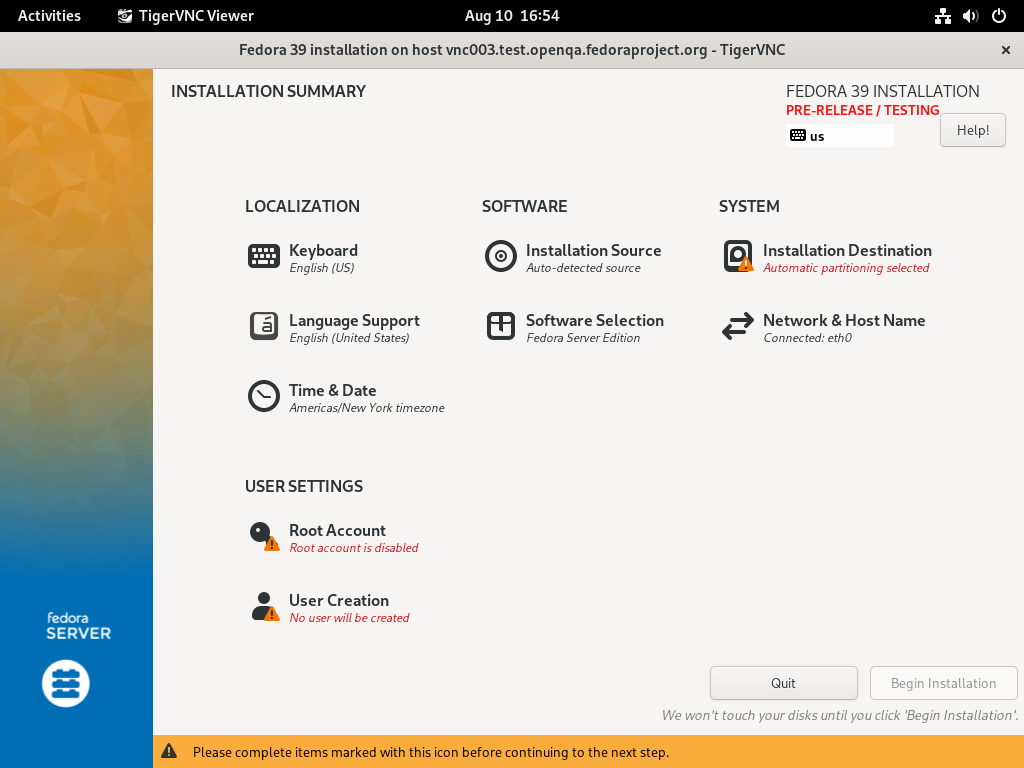Click the PRE-RELEASE / TESTING label
Screen dimensions: 1024x768
coord(863,110)
